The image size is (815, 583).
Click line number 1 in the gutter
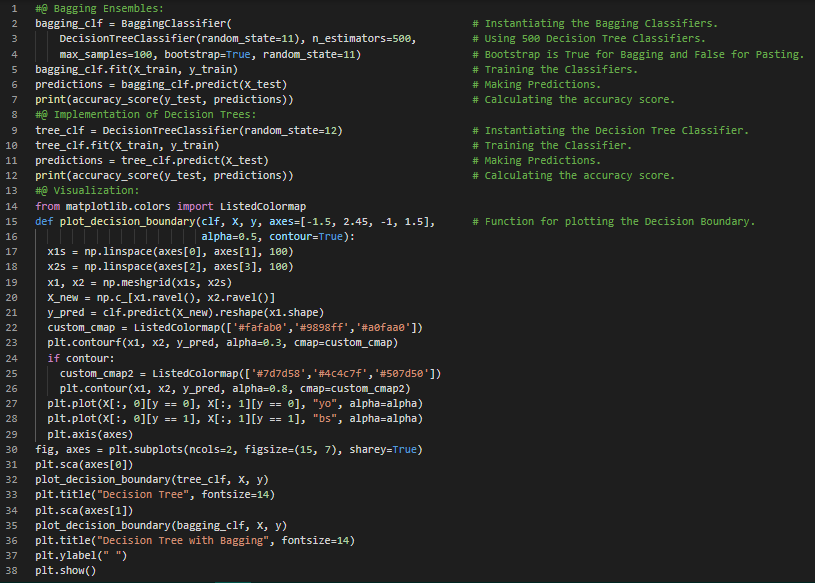[12, 8]
